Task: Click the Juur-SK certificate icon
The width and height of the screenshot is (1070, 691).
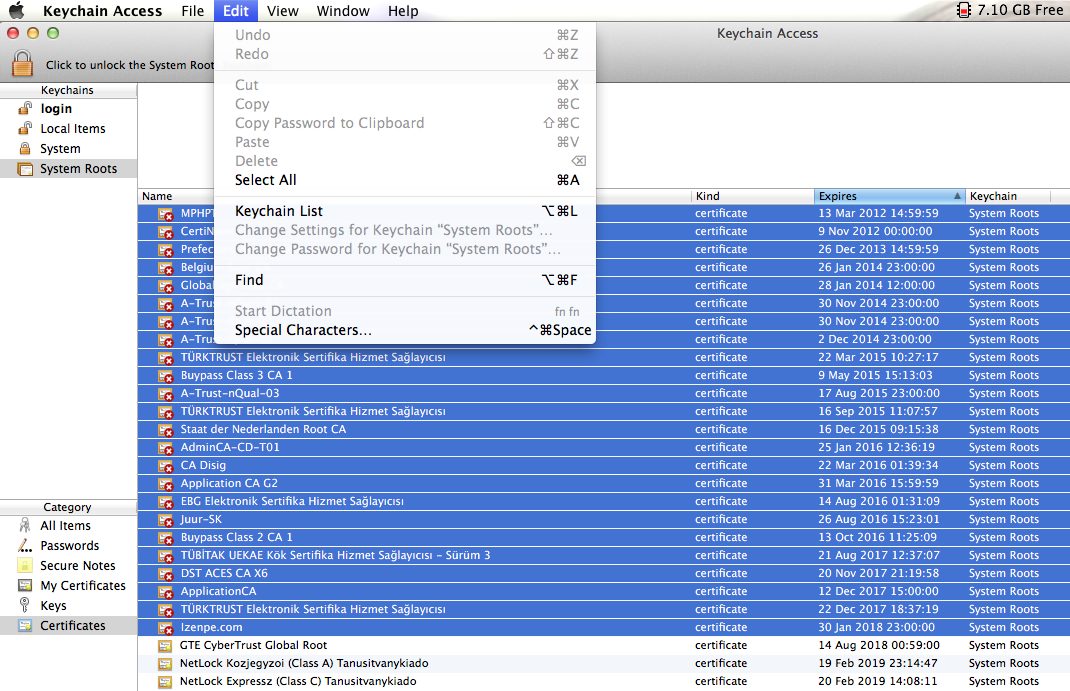Action: tap(166, 520)
